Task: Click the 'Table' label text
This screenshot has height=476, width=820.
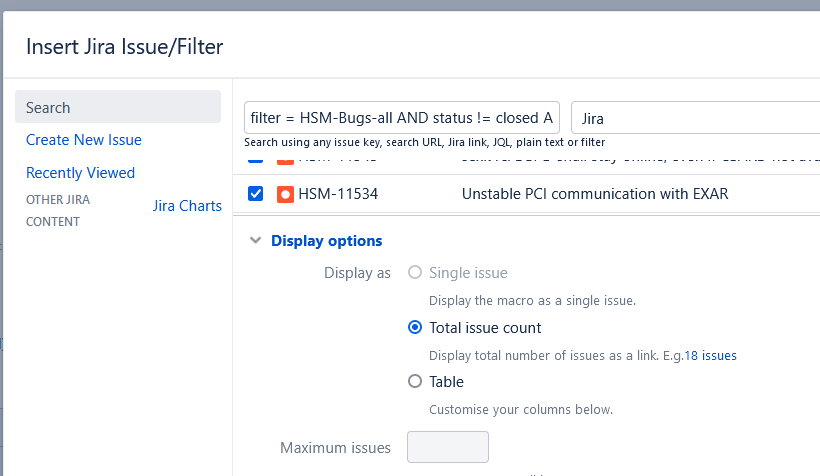Action: click(x=446, y=382)
